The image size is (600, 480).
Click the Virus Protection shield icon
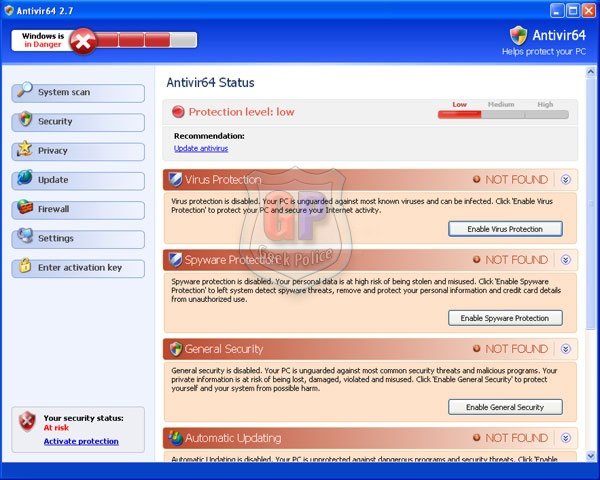point(175,180)
